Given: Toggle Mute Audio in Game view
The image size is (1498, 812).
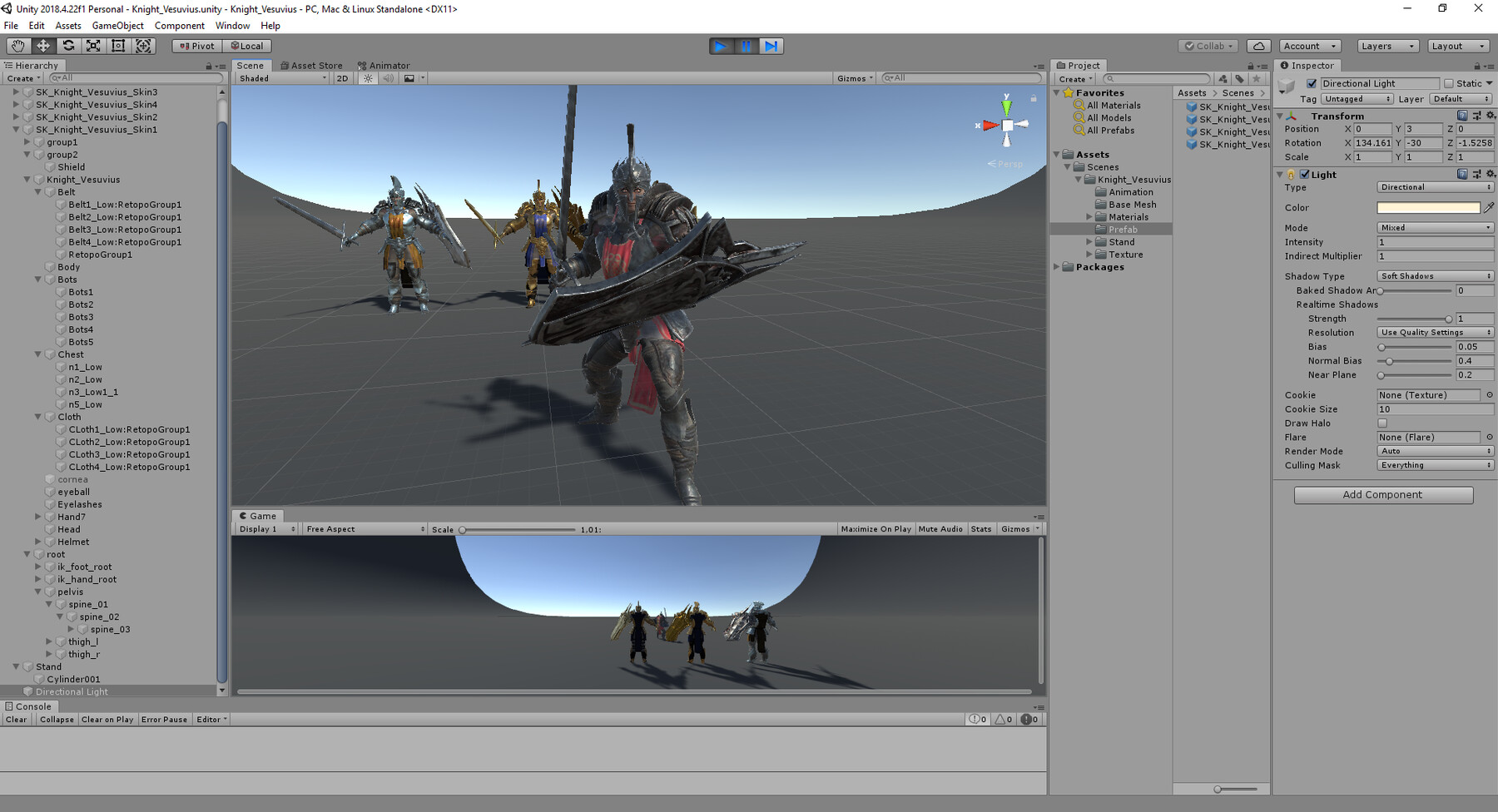Looking at the screenshot, I should [940, 529].
